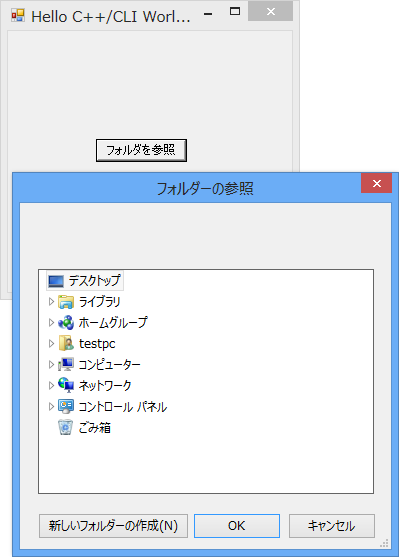The image size is (399, 557).
Task: Expand the コントロール パネル node arrow
Action: coord(51,406)
